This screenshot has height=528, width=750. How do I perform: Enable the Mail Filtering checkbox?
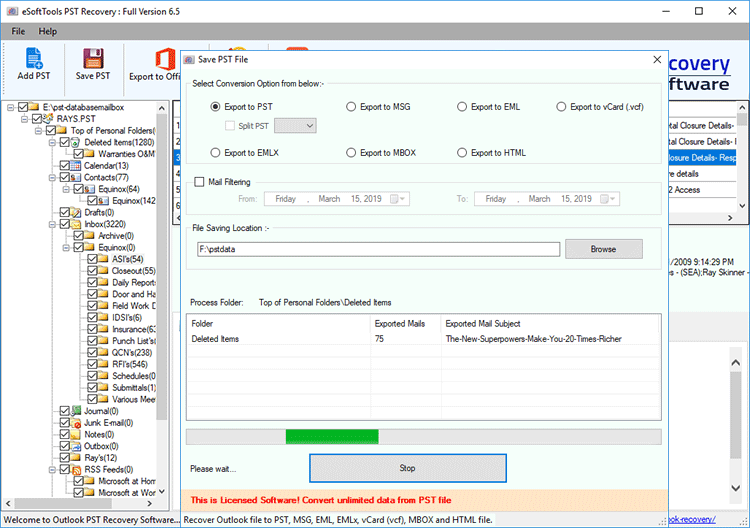pyautogui.click(x=199, y=182)
